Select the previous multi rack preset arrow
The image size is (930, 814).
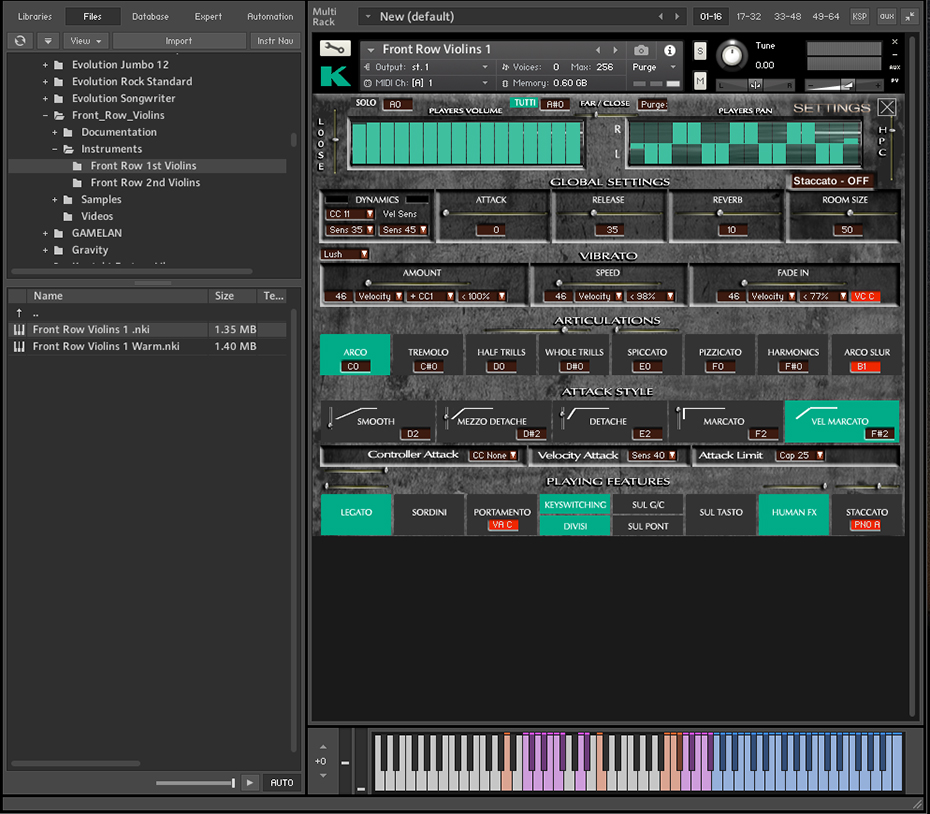661,17
